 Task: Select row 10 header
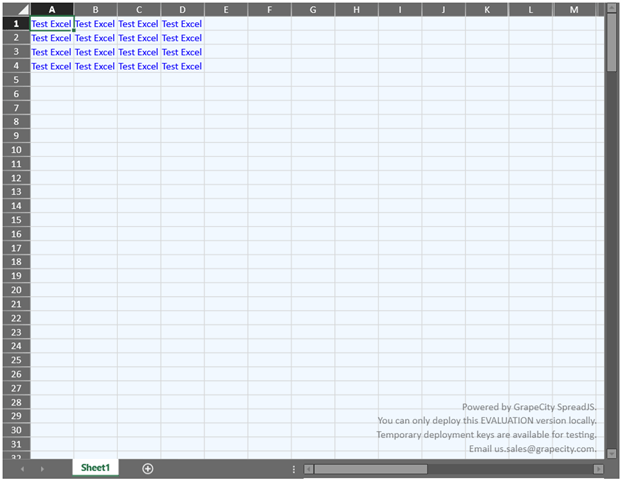click(16, 150)
